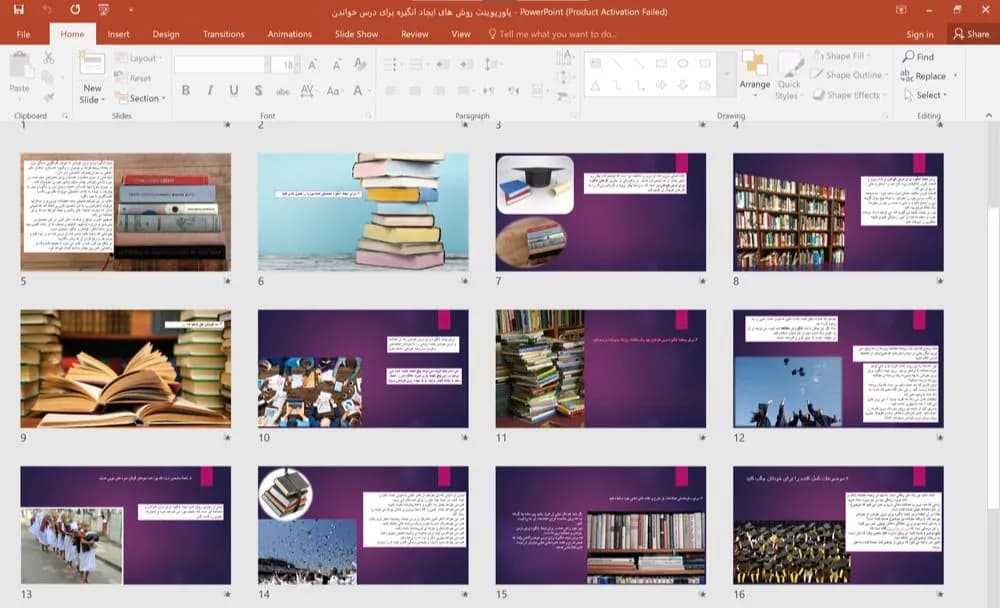Viewport: 1000px width, 608px height.
Task: Click the Numbering list icon
Action: (x=416, y=64)
